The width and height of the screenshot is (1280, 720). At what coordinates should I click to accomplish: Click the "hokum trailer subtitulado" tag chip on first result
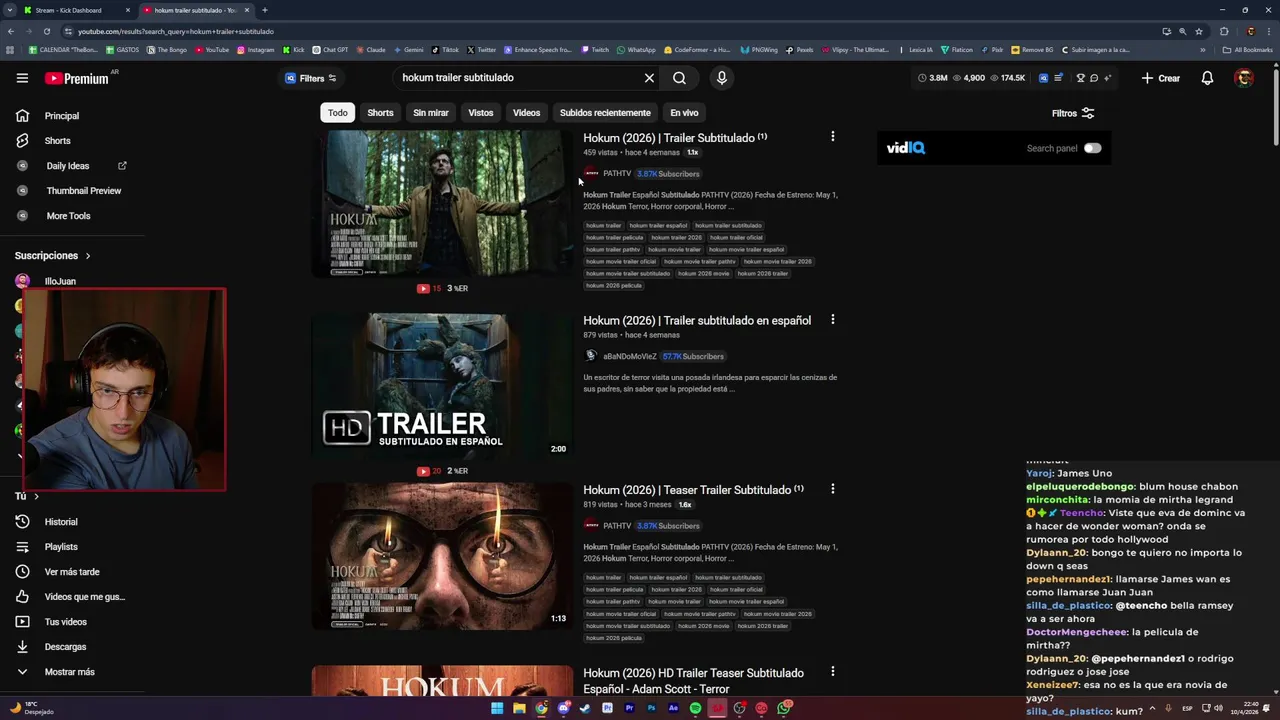pos(728,226)
